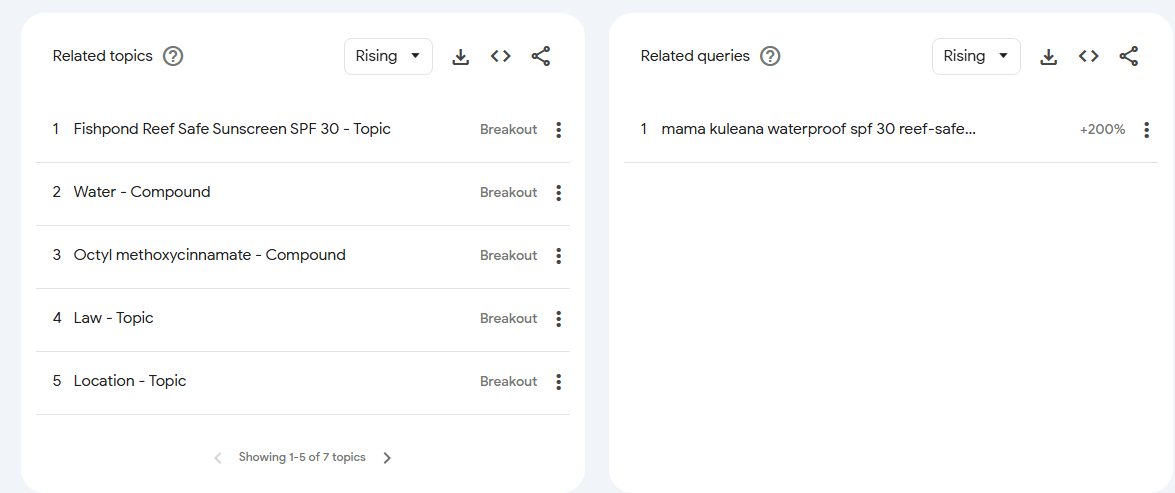The height and width of the screenshot is (493, 1175).
Task: Share the Related queries card
Action: (1129, 57)
